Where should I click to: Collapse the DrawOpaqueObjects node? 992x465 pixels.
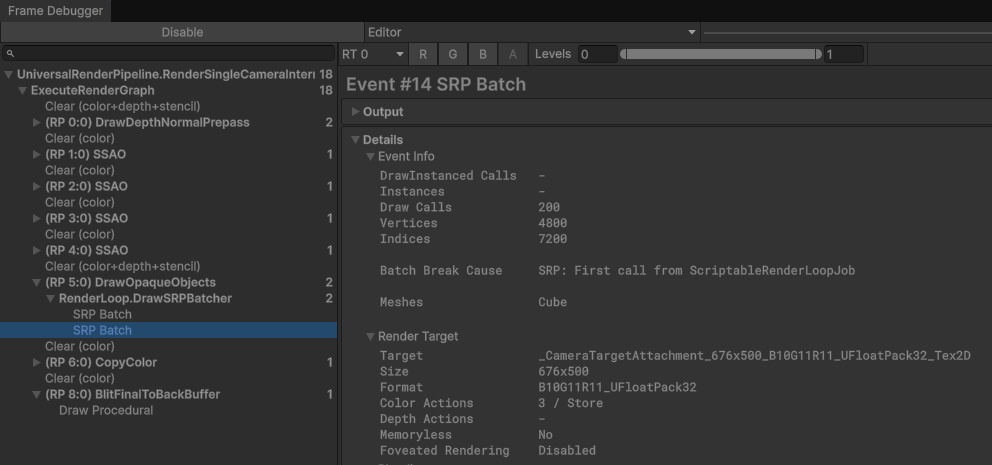tap(37, 282)
